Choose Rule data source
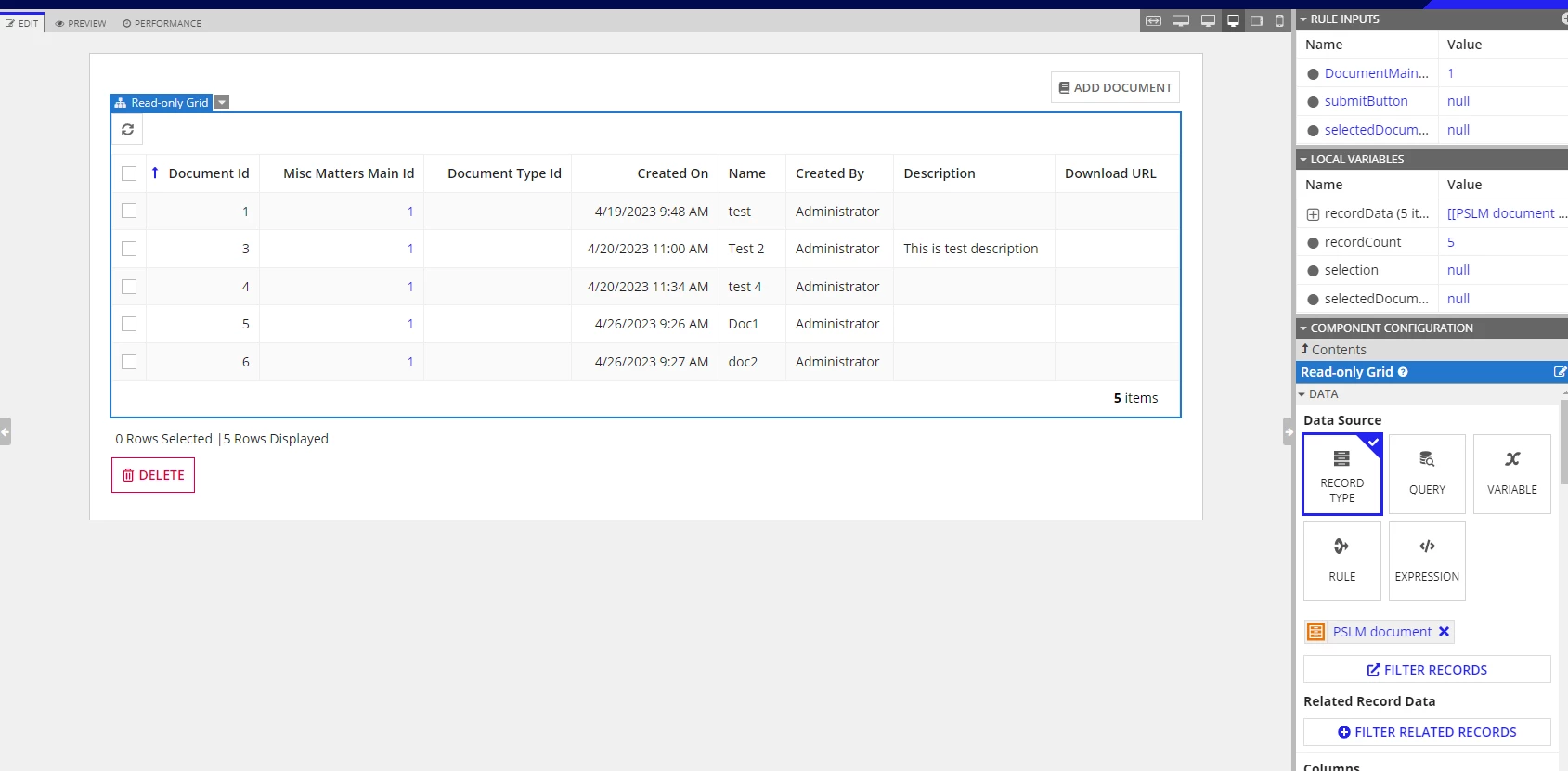Viewport: 1568px width, 771px height. click(x=1342, y=561)
